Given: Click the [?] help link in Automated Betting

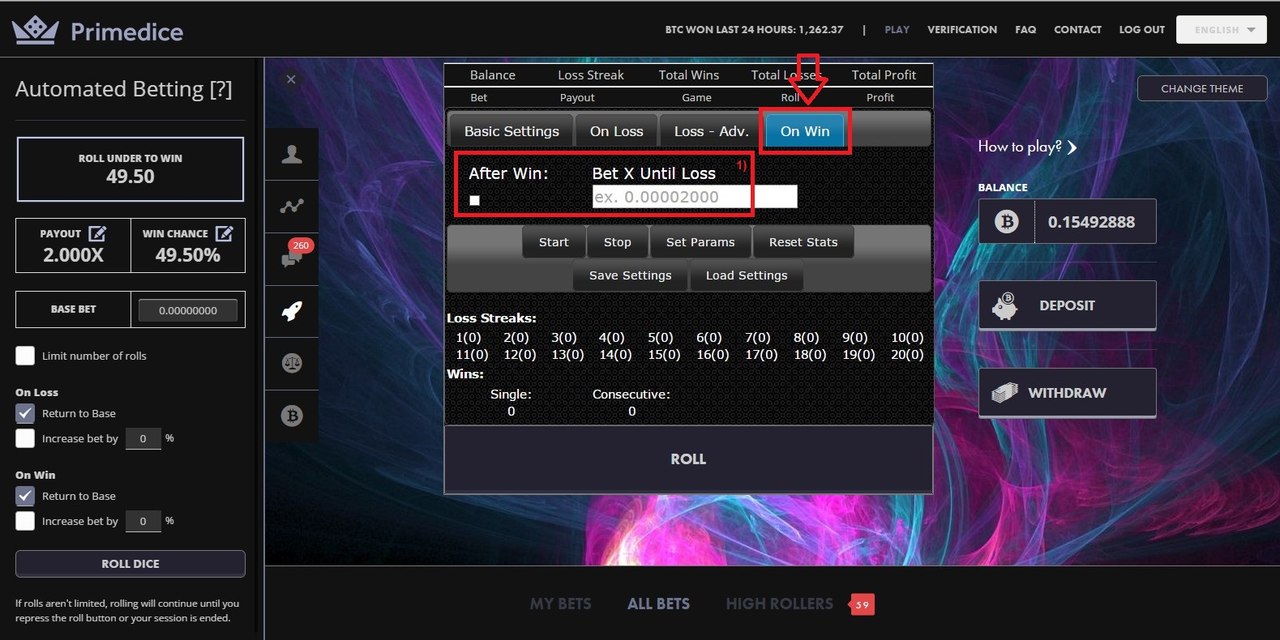Looking at the screenshot, I should (220, 89).
